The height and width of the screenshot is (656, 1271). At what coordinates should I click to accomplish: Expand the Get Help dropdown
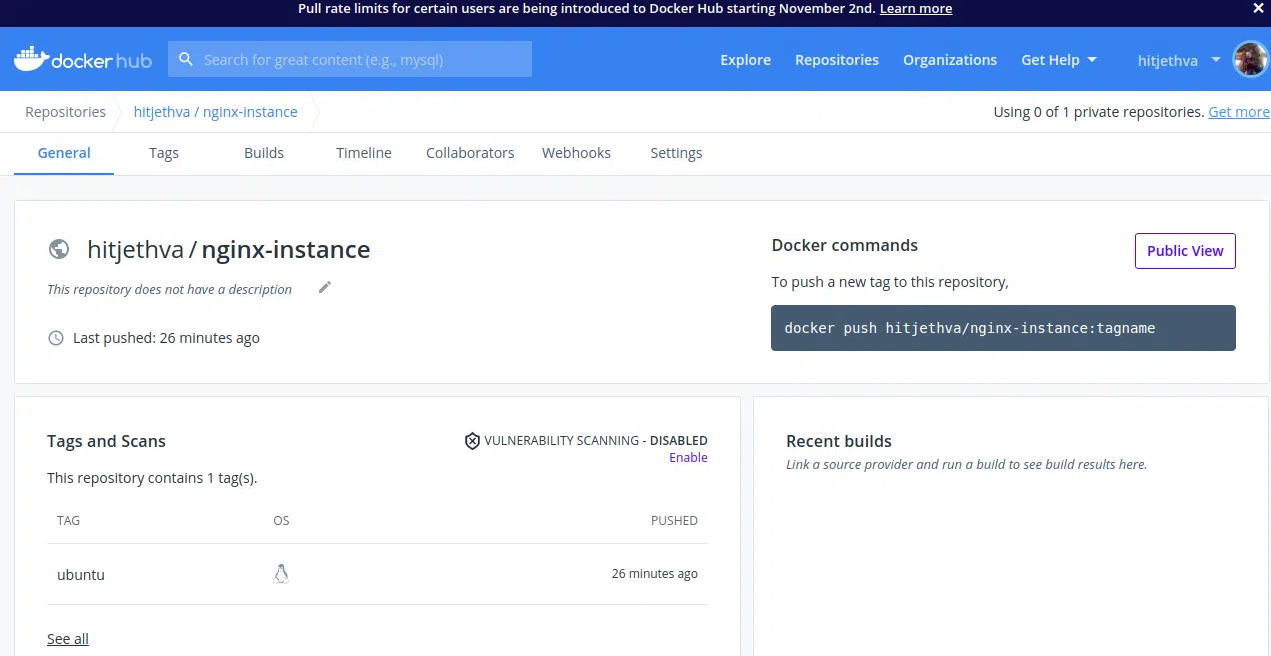click(1058, 60)
